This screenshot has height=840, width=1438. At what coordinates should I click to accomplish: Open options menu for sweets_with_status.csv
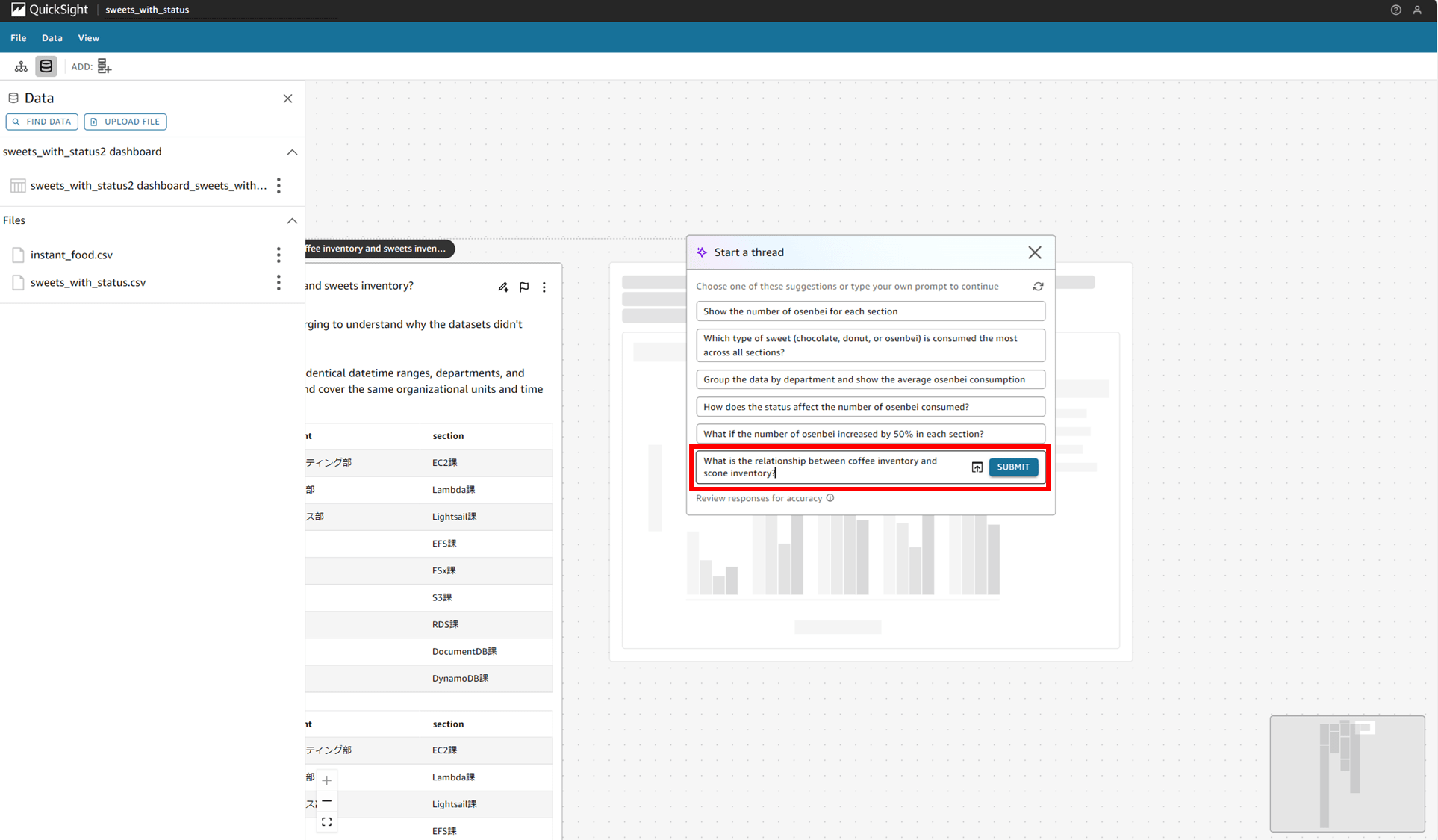278,282
